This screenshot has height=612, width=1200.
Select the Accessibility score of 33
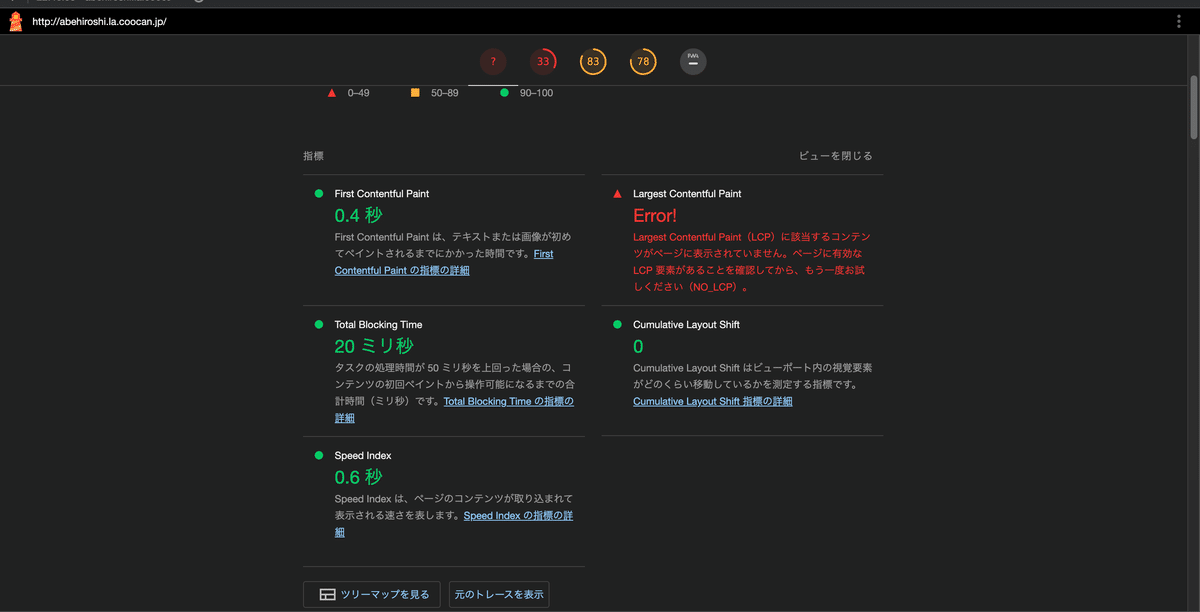543,61
